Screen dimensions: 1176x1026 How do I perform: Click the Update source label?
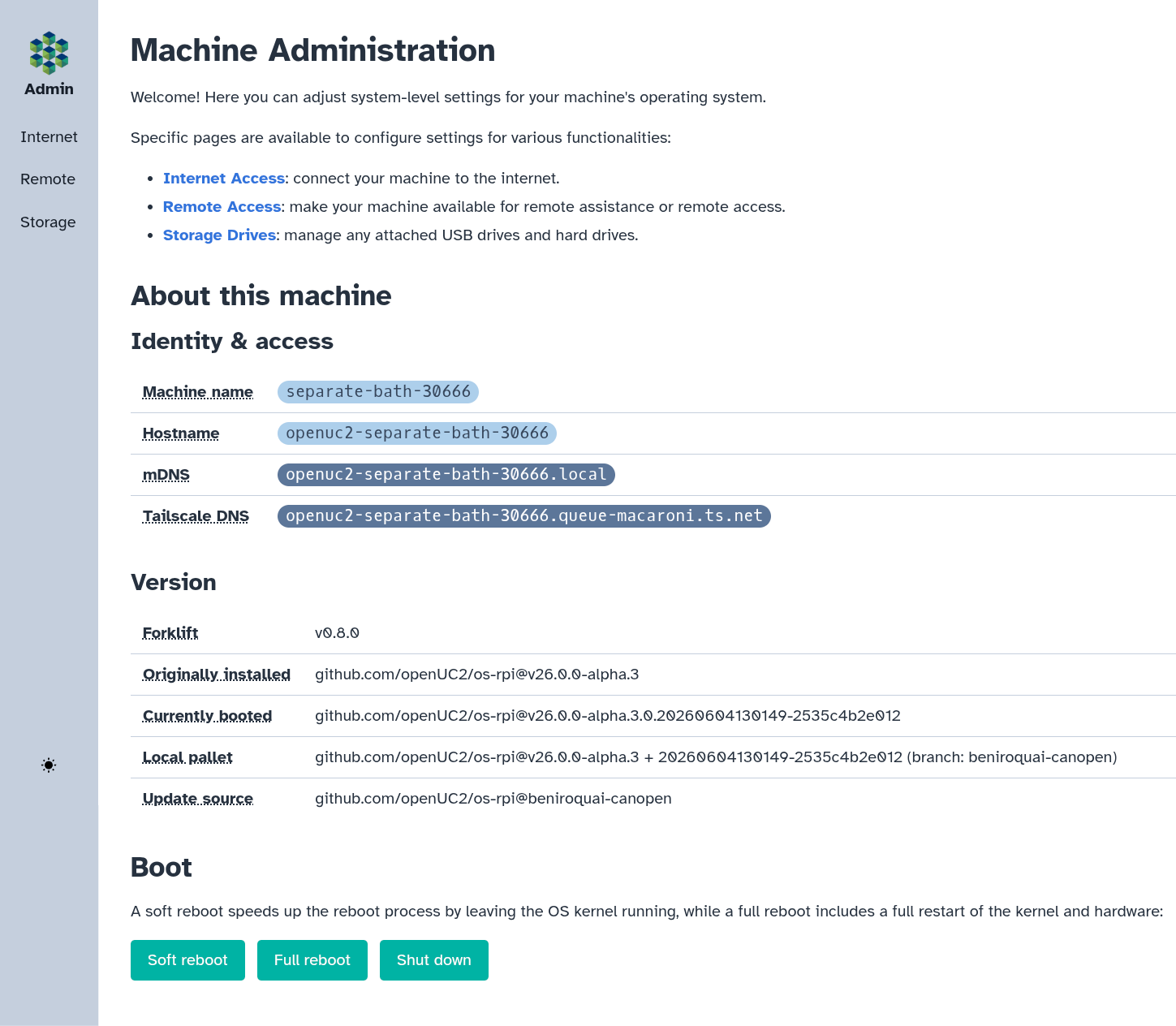(198, 799)
